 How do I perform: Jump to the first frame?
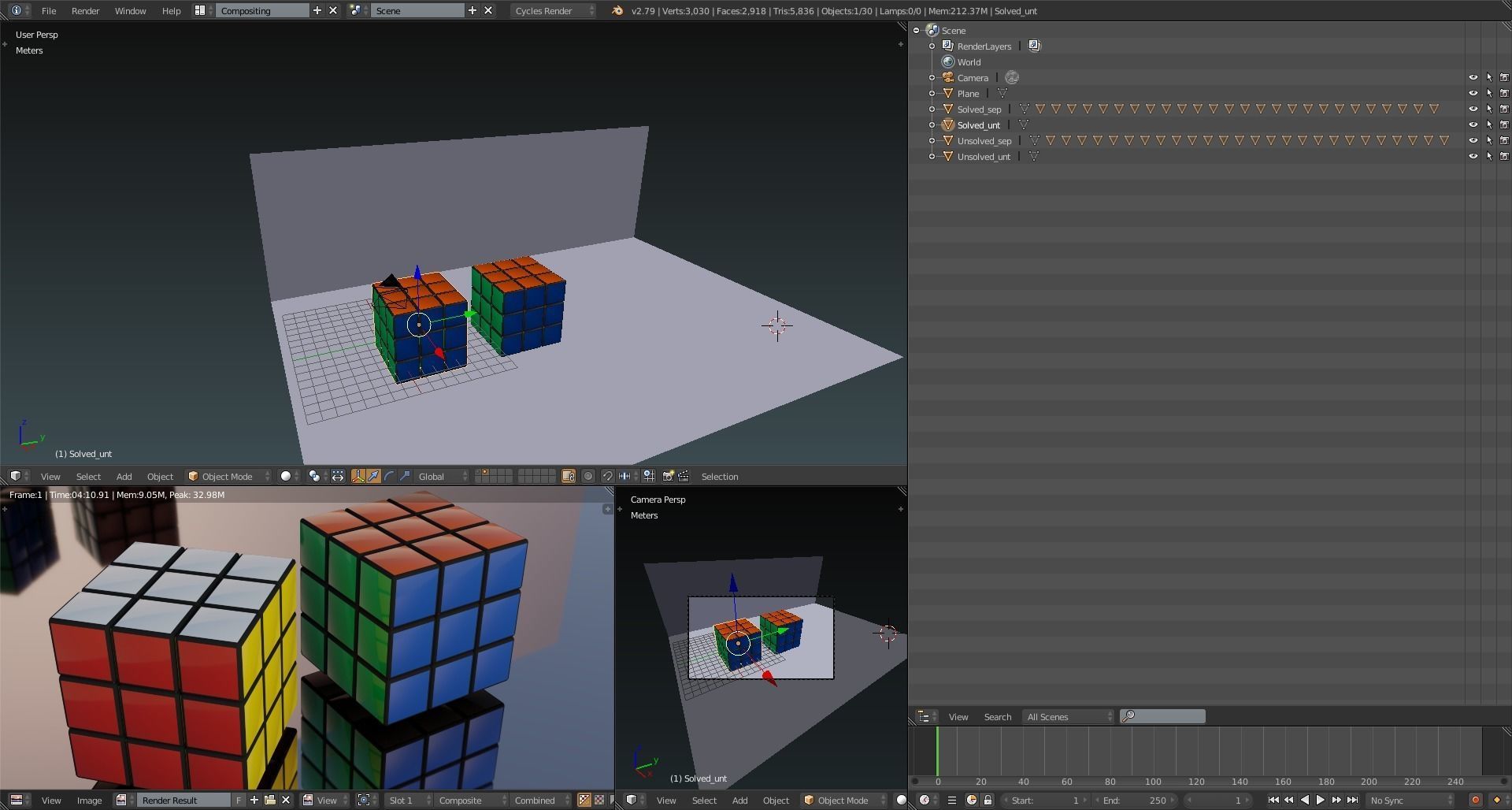(x=1273, y=801)
